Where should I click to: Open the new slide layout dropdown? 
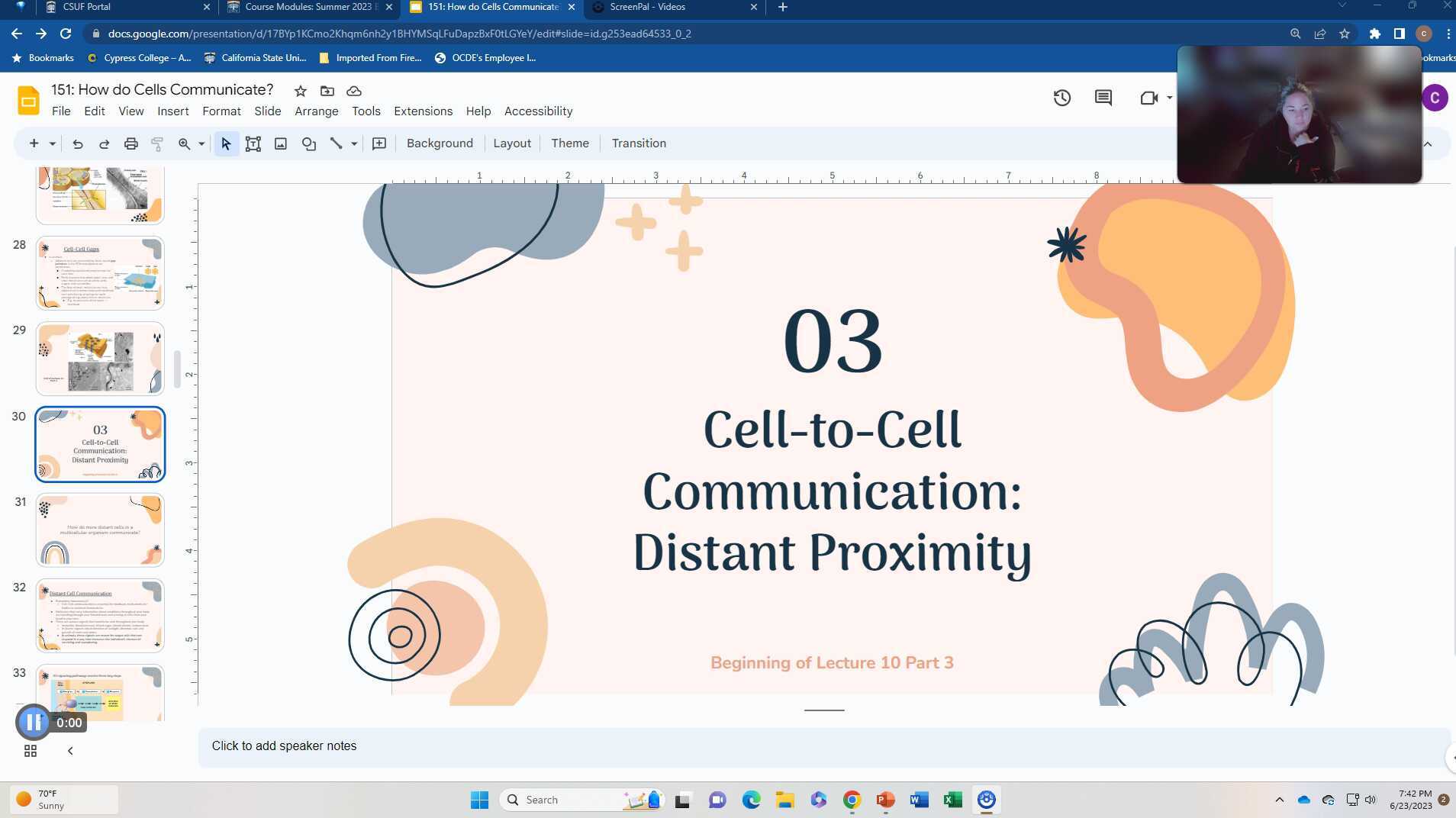(51, 143)
